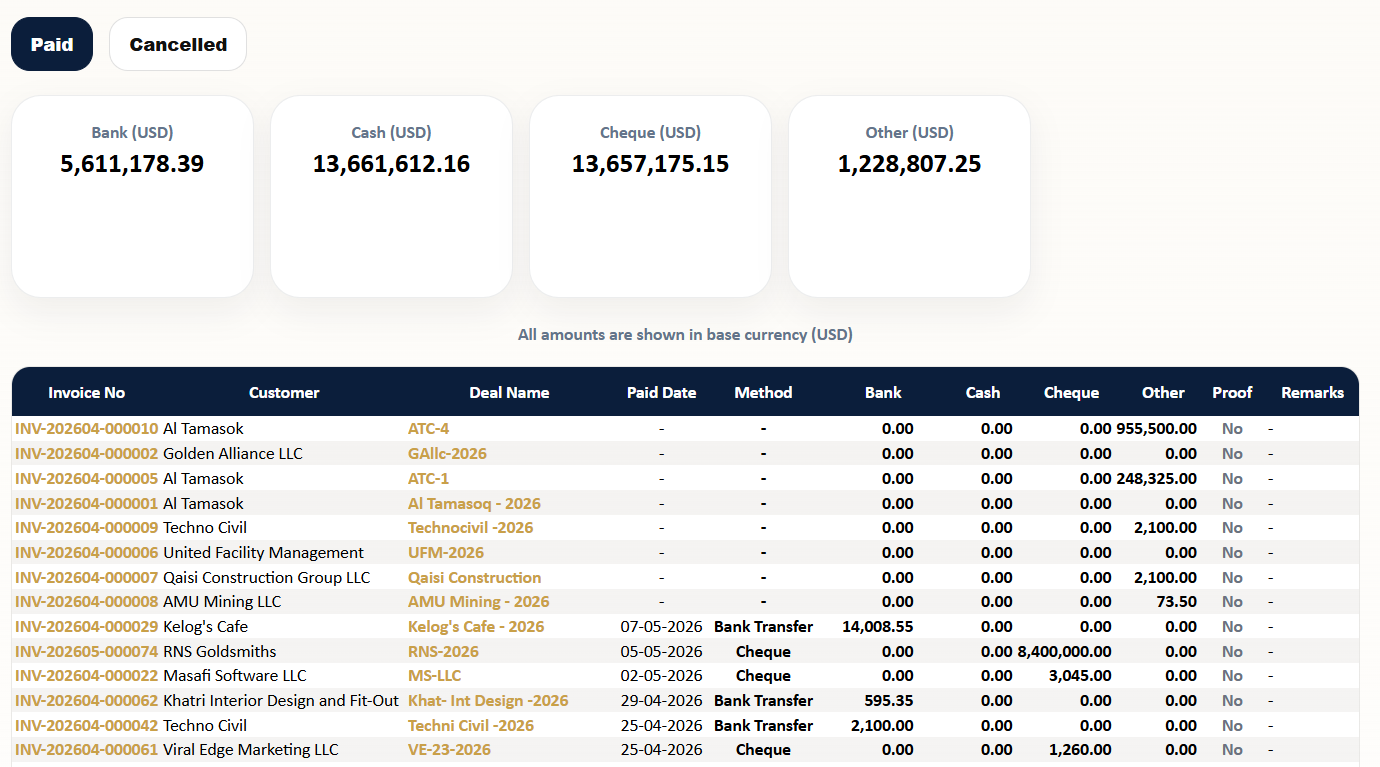Open the GAllc-2026 deal link
This screenshot has width=1380, height=767.
click(x=447, y=454)
